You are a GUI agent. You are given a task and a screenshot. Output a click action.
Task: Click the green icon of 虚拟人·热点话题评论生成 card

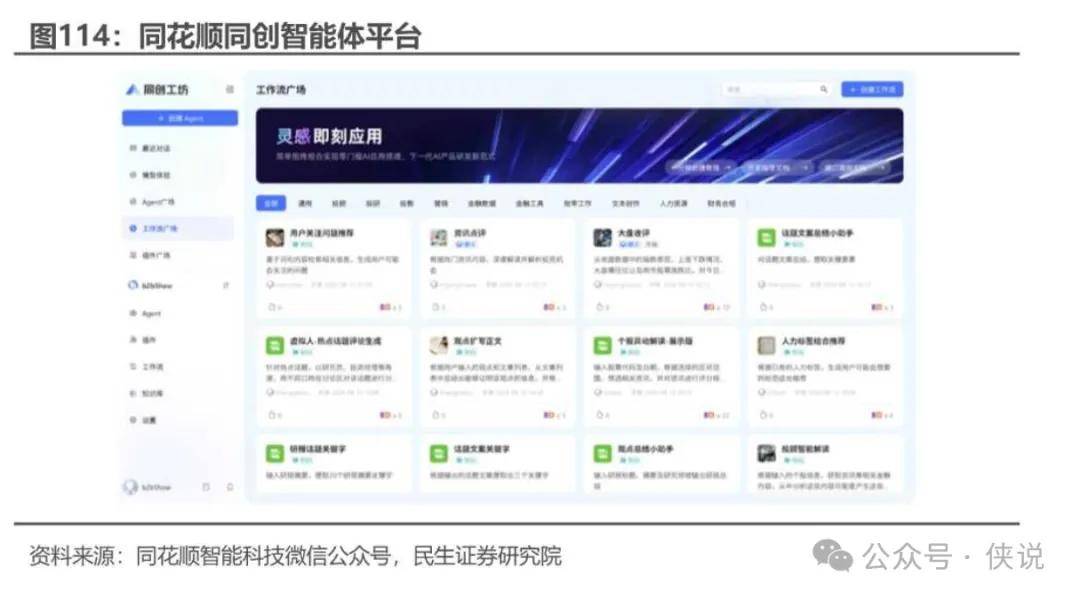click(x=275, y=345)
